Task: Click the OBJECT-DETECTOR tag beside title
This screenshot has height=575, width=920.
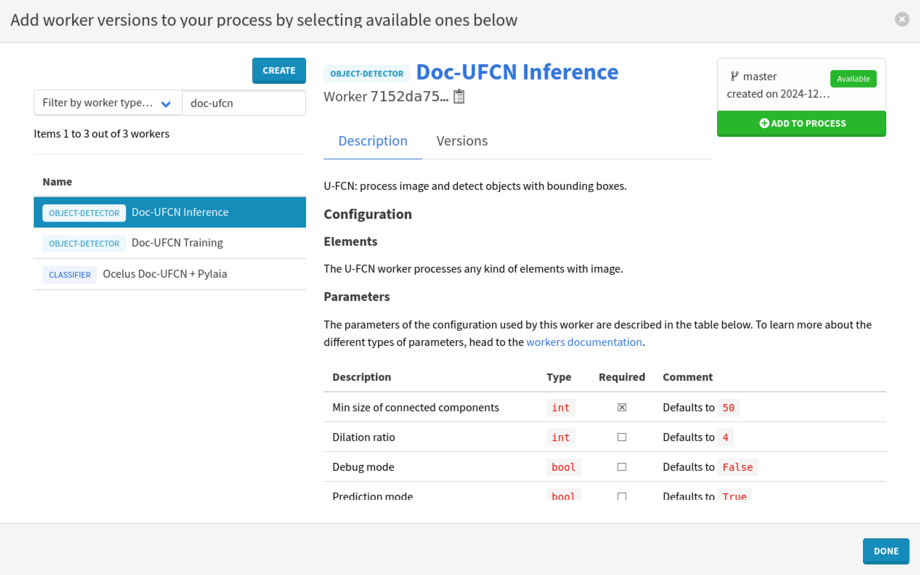Action: 367,74
